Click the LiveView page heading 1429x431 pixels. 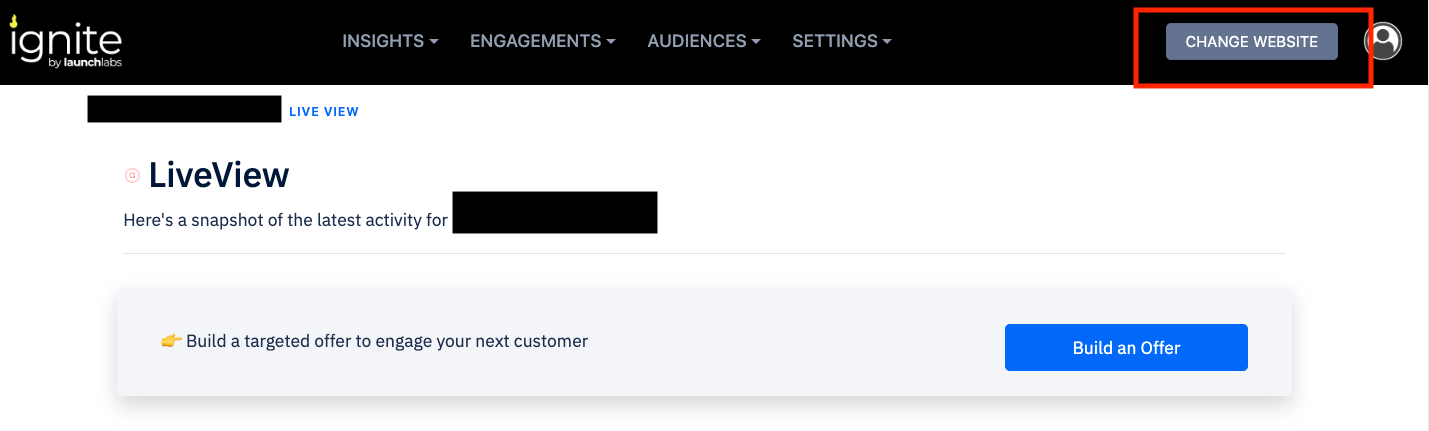click(x=218, y=176)
